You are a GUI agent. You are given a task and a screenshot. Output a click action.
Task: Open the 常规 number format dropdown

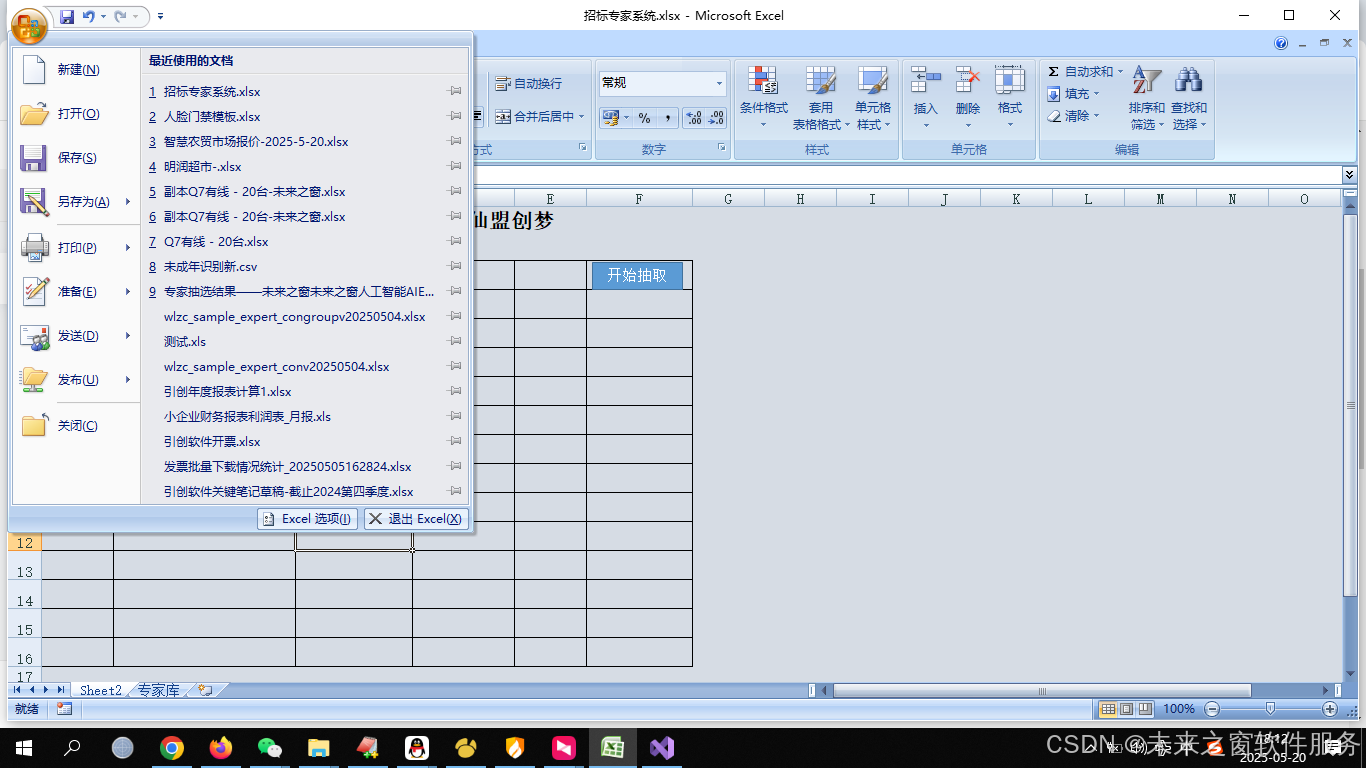(x=719, y=84)
